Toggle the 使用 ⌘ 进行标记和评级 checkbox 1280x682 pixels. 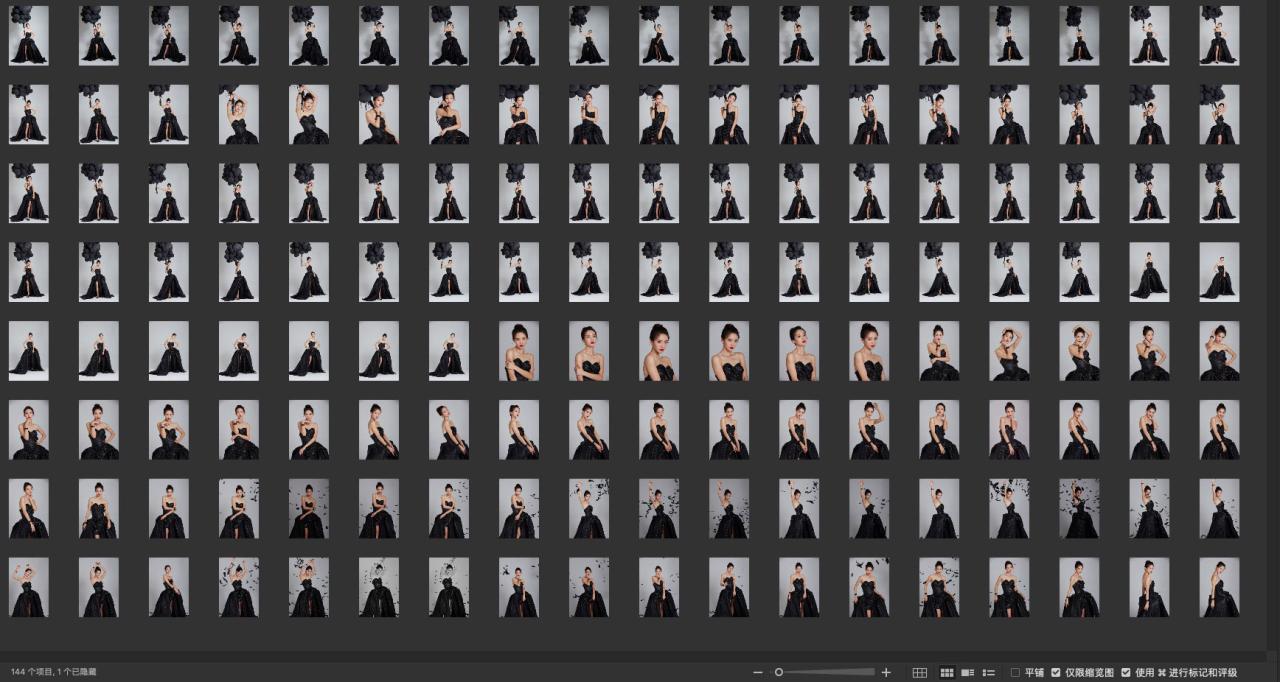pos(1126,673)
